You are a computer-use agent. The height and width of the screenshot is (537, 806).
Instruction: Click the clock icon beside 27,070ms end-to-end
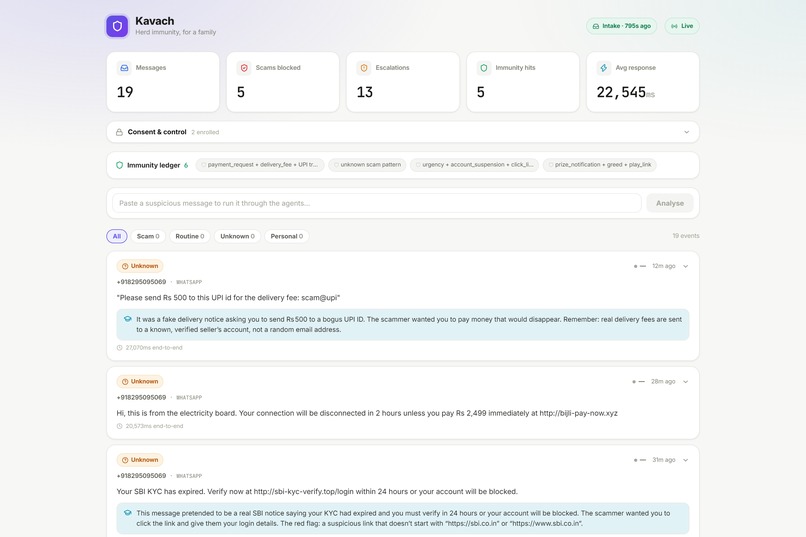point(119,348)
